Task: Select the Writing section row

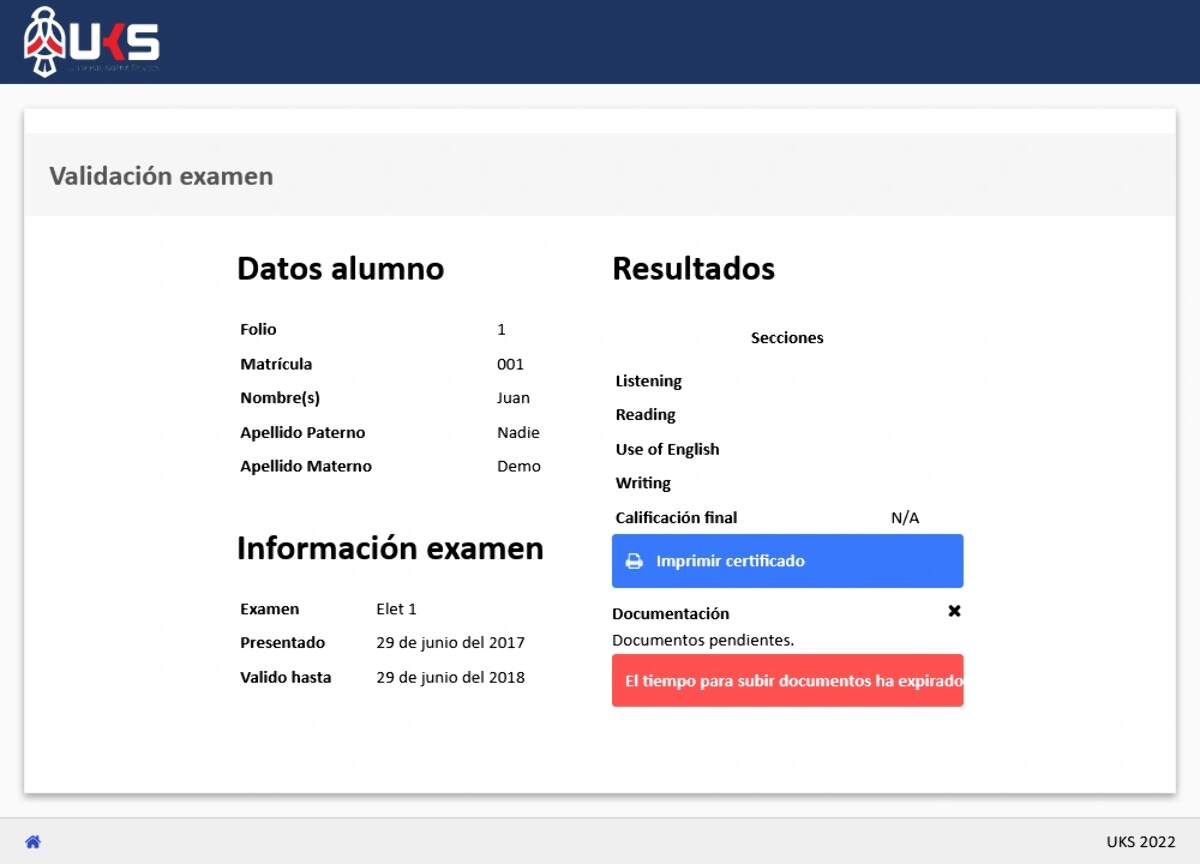Action: pos(788,483)
